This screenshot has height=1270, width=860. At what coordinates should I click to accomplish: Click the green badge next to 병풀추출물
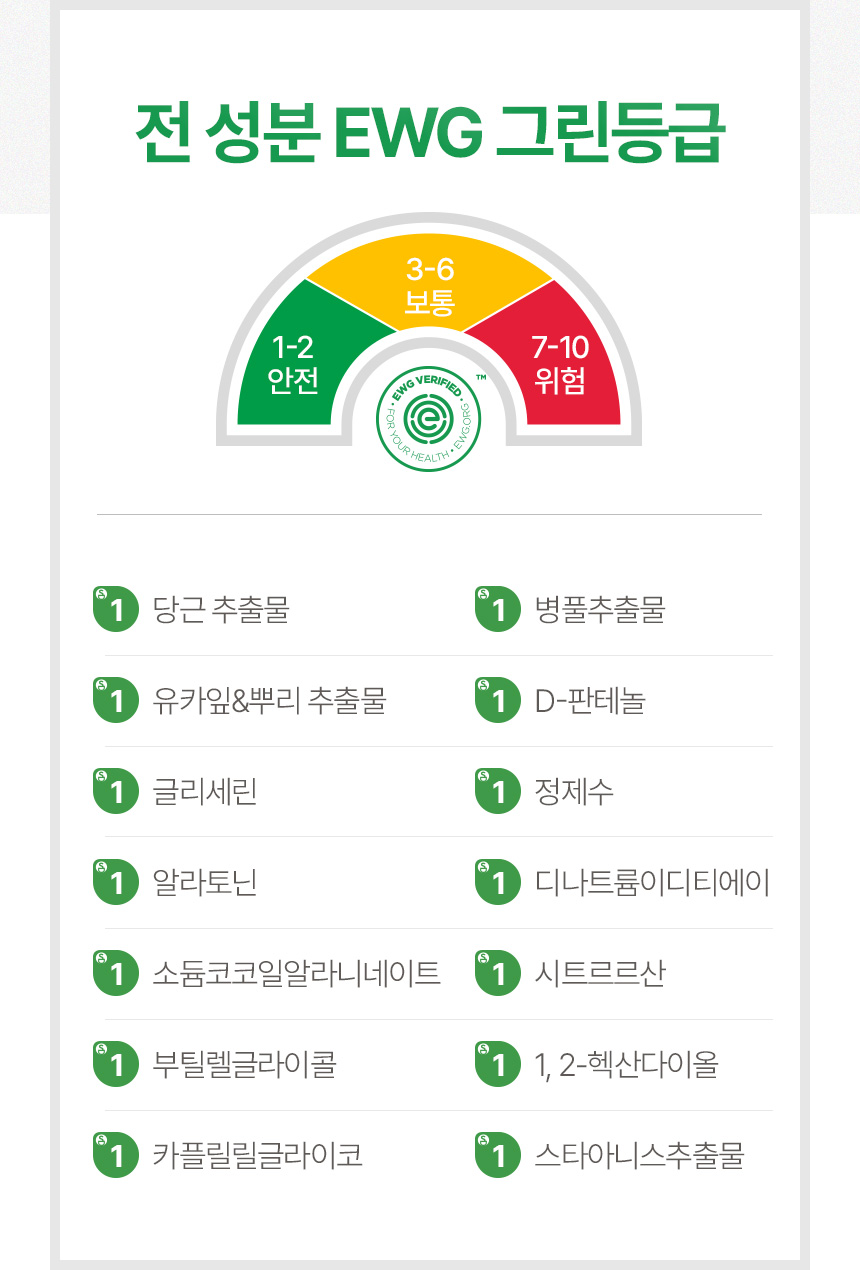498,609
